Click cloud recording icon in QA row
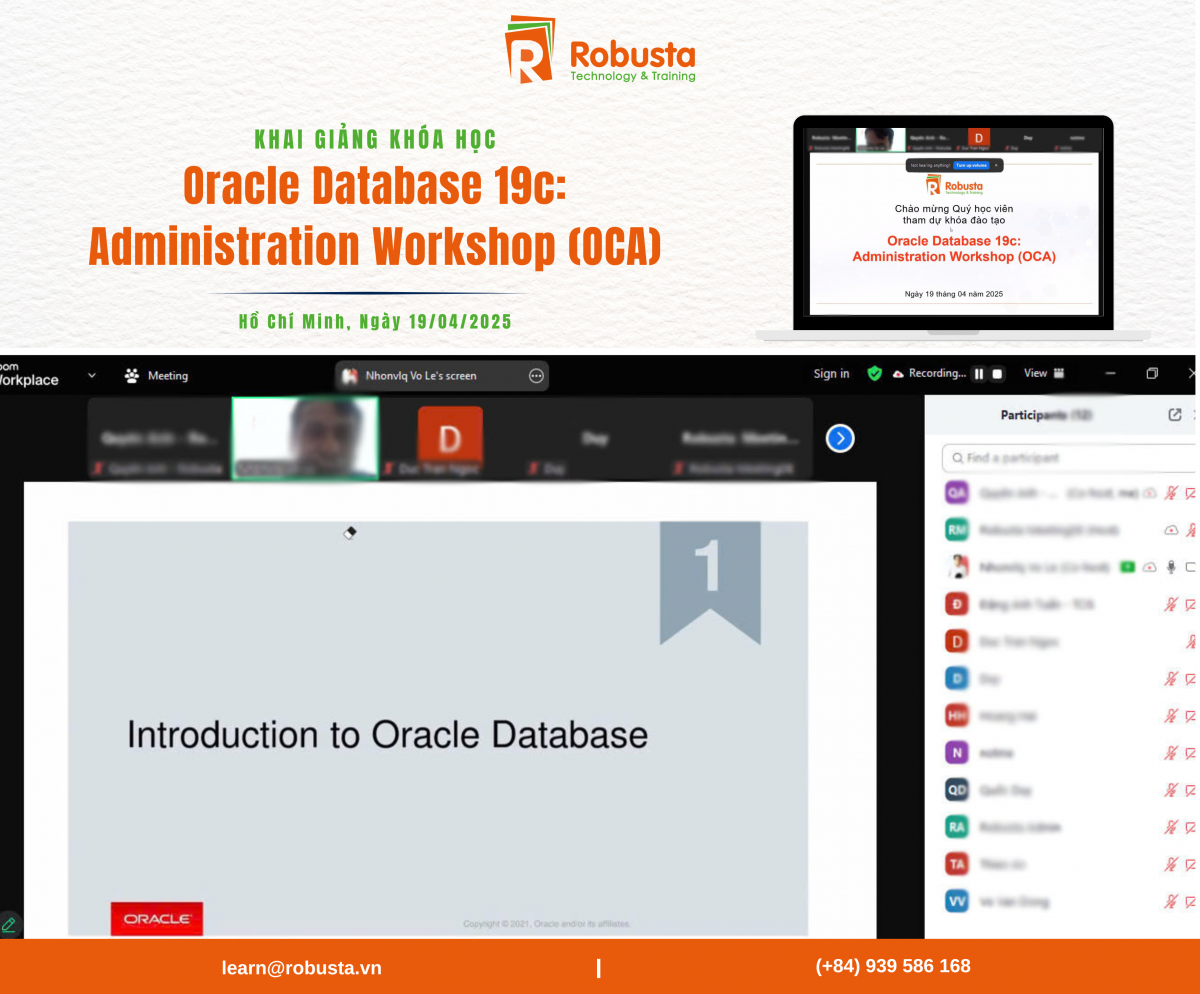Viewport: 1200px width, 994px height. [1150, 493]
